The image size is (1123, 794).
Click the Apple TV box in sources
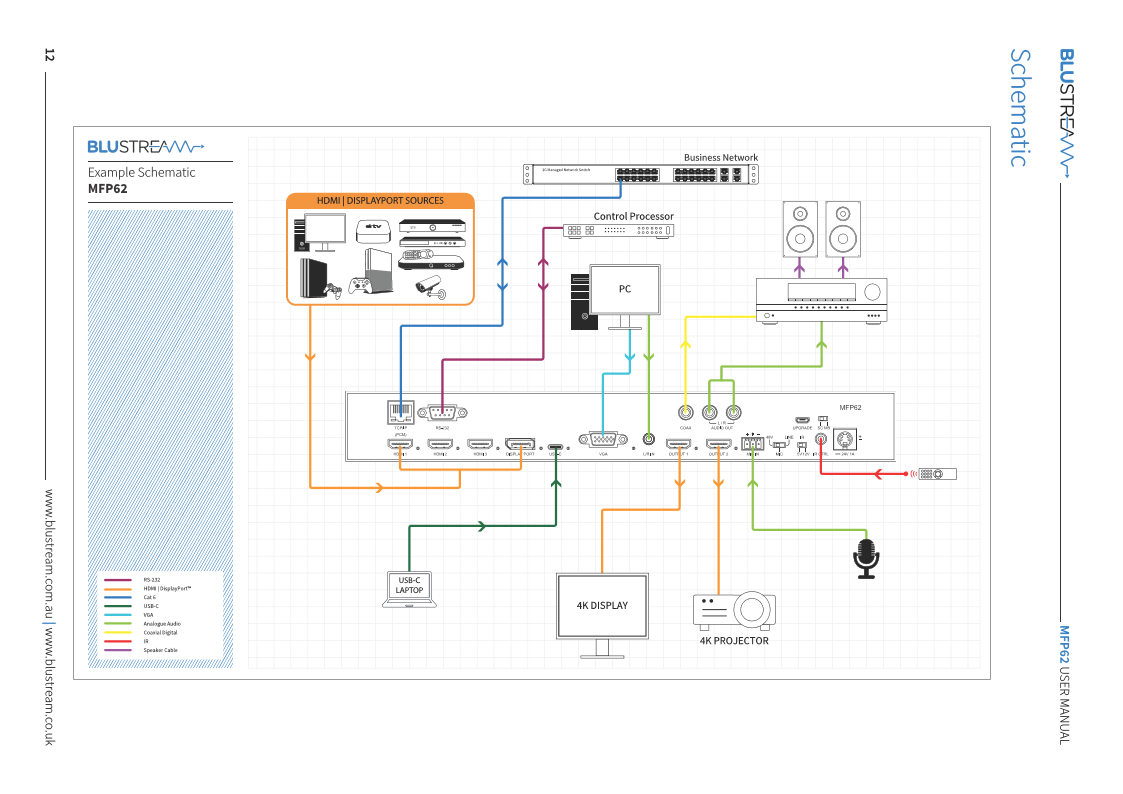[x=373, y=231]
